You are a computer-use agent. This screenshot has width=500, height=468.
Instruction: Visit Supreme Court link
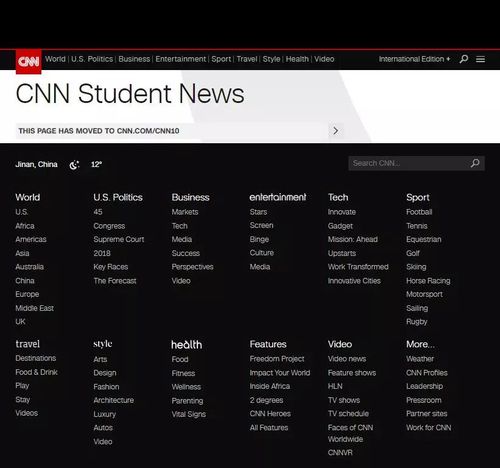point(119,239)
